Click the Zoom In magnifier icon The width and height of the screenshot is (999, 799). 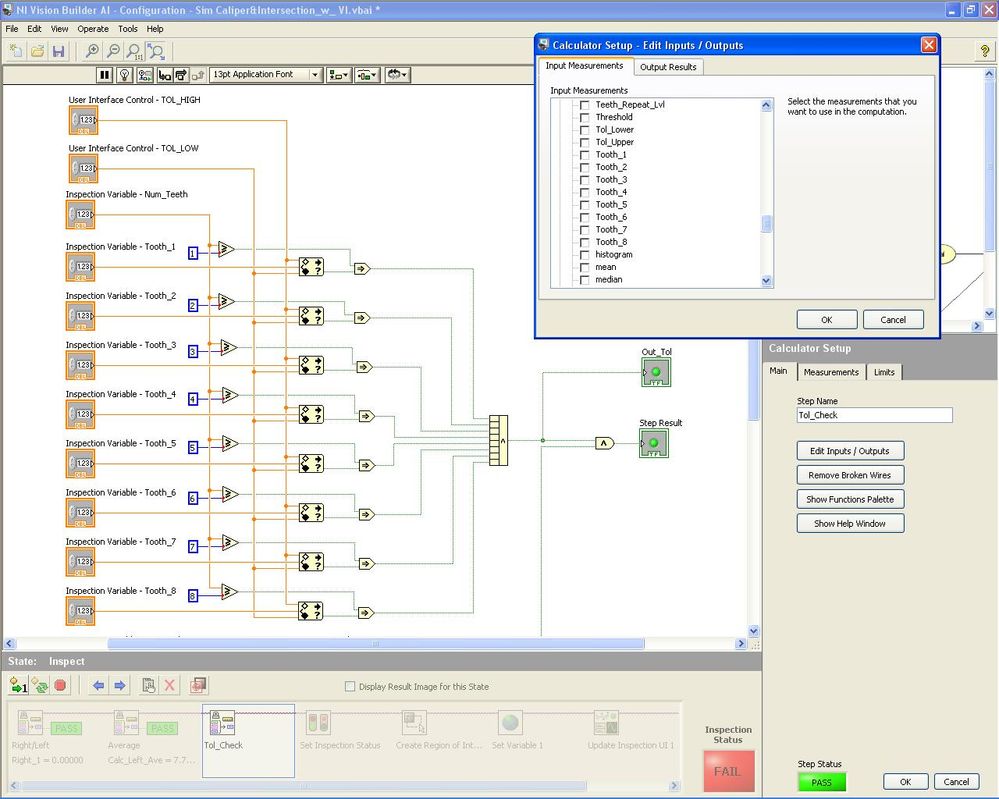[x=92, y=51]
